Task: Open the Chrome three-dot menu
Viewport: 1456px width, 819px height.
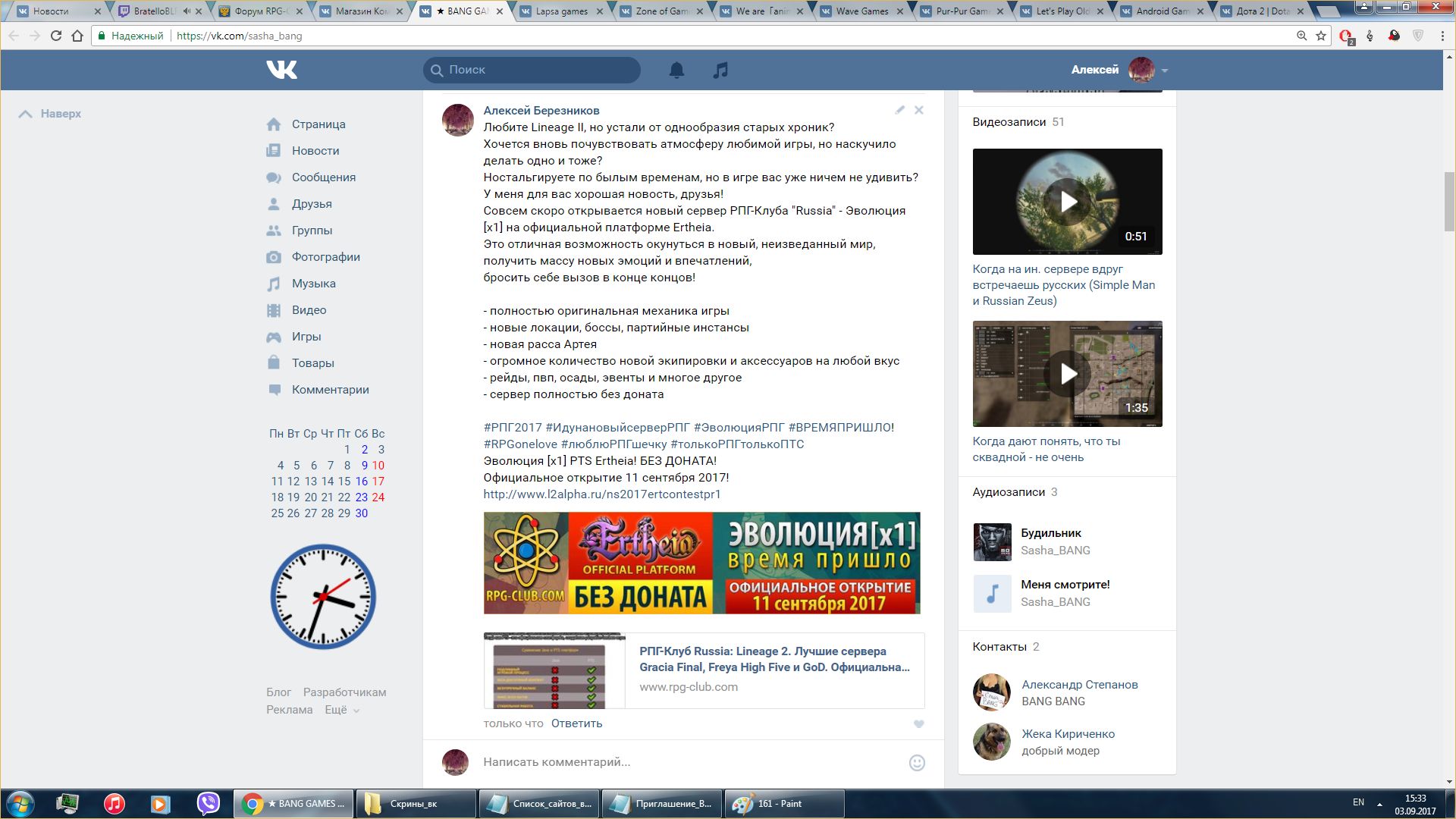Action: [1442, 36]
